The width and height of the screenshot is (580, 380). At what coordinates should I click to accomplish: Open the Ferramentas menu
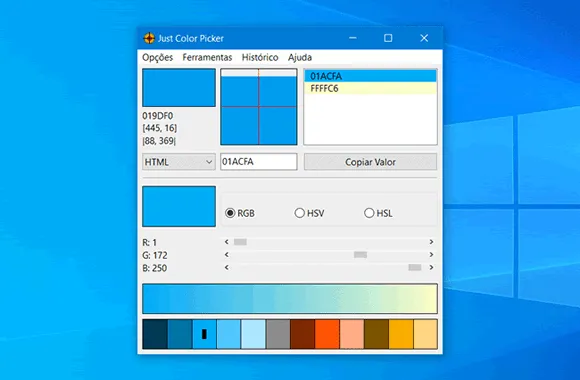pos(207,57)
